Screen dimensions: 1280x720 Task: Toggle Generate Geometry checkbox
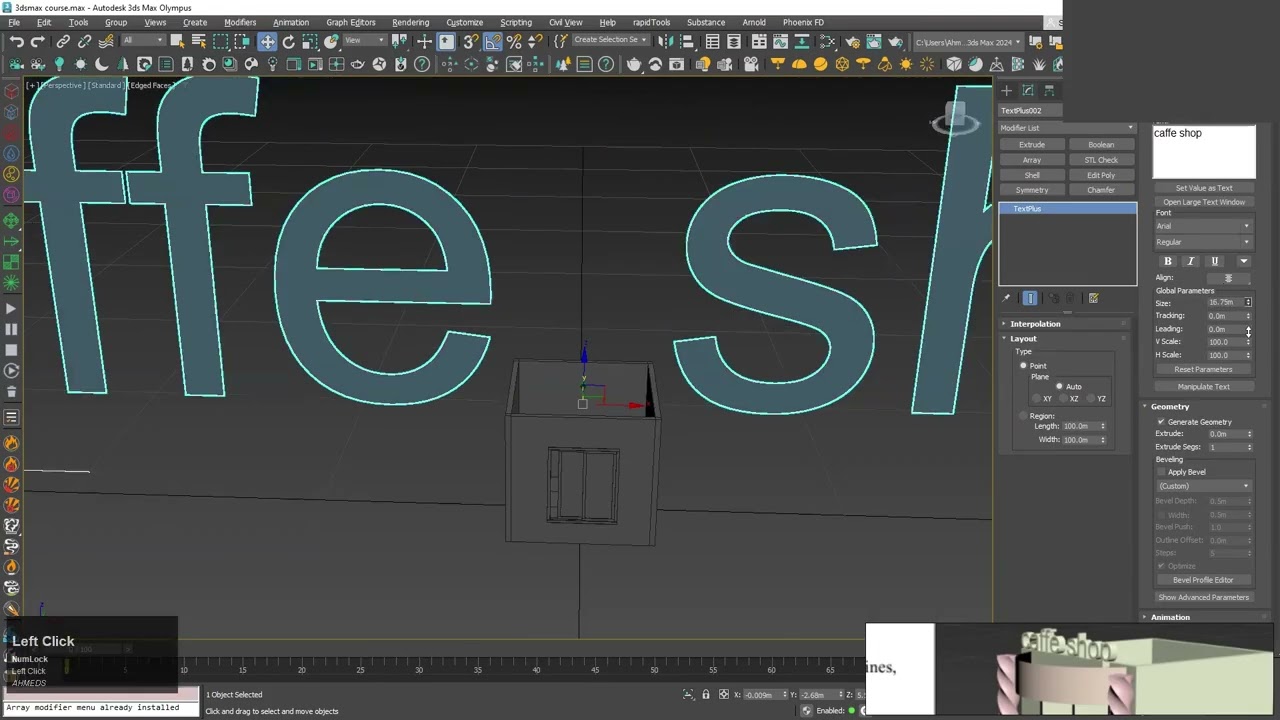pos(1161,422)
